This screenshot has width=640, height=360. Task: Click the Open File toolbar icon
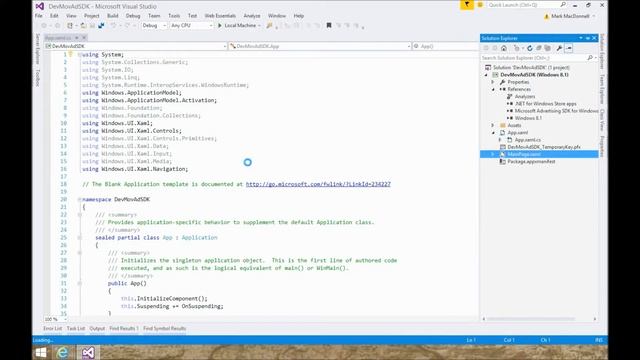(83, 25)
